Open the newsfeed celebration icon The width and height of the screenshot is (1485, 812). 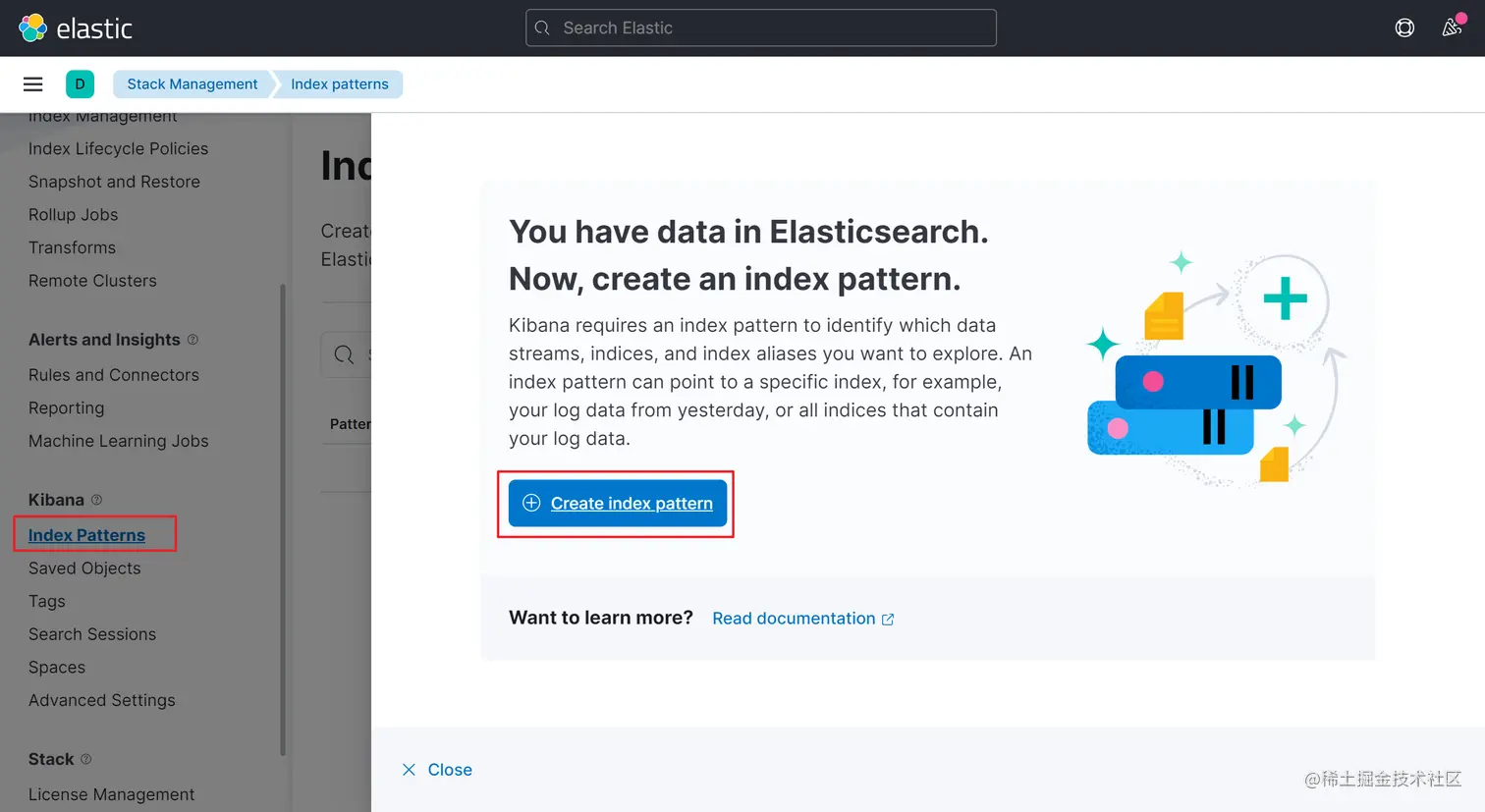(x=1452, y=27)
